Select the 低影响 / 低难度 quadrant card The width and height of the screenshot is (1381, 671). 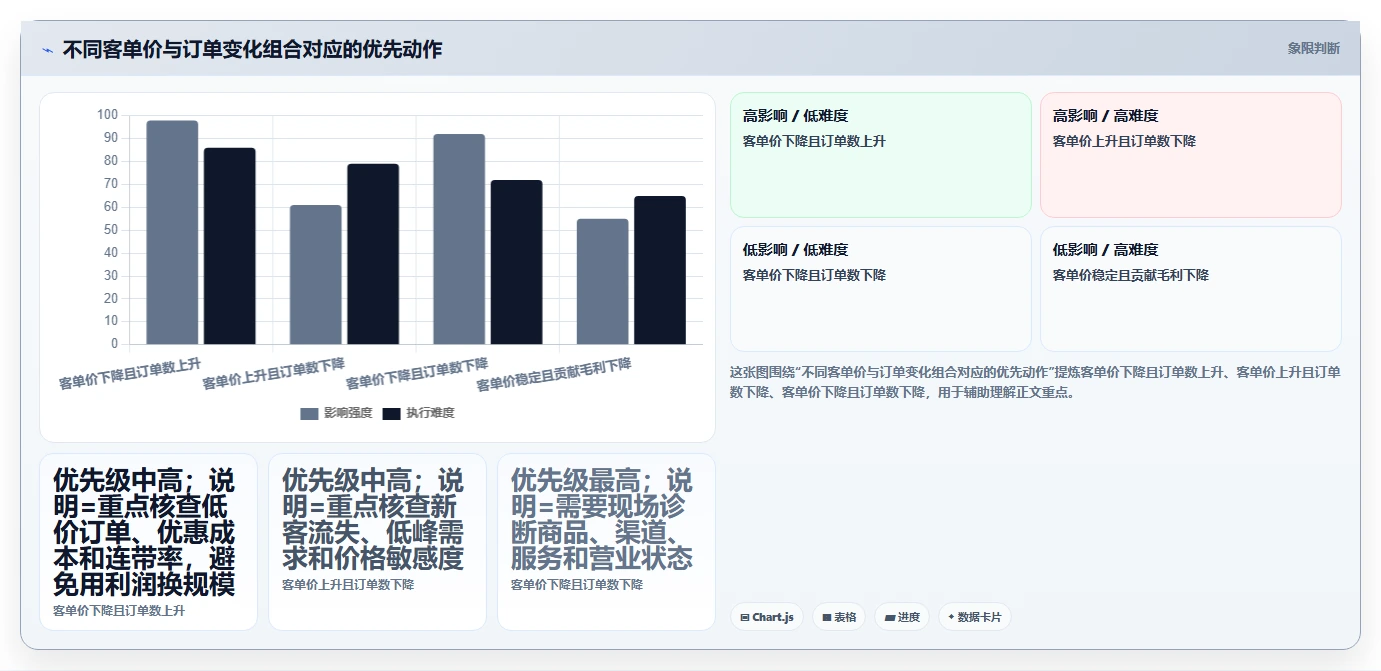point(880,289)
